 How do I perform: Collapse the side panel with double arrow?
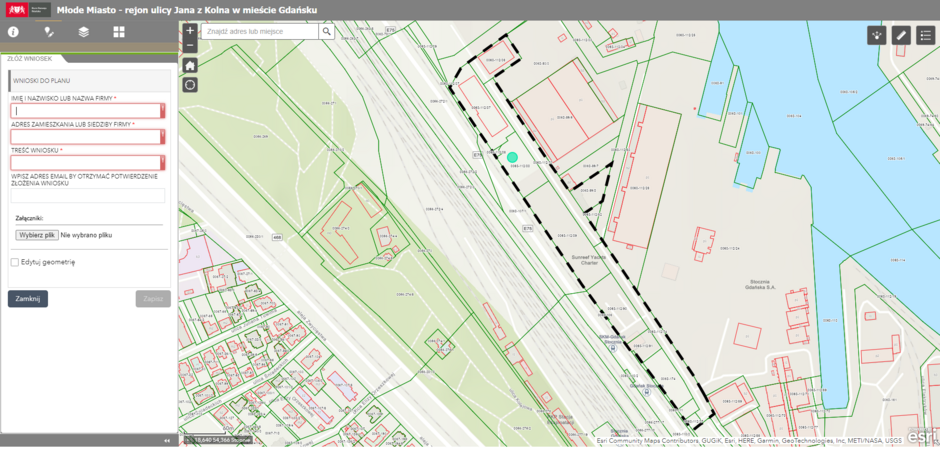click(x=167, y=440)
